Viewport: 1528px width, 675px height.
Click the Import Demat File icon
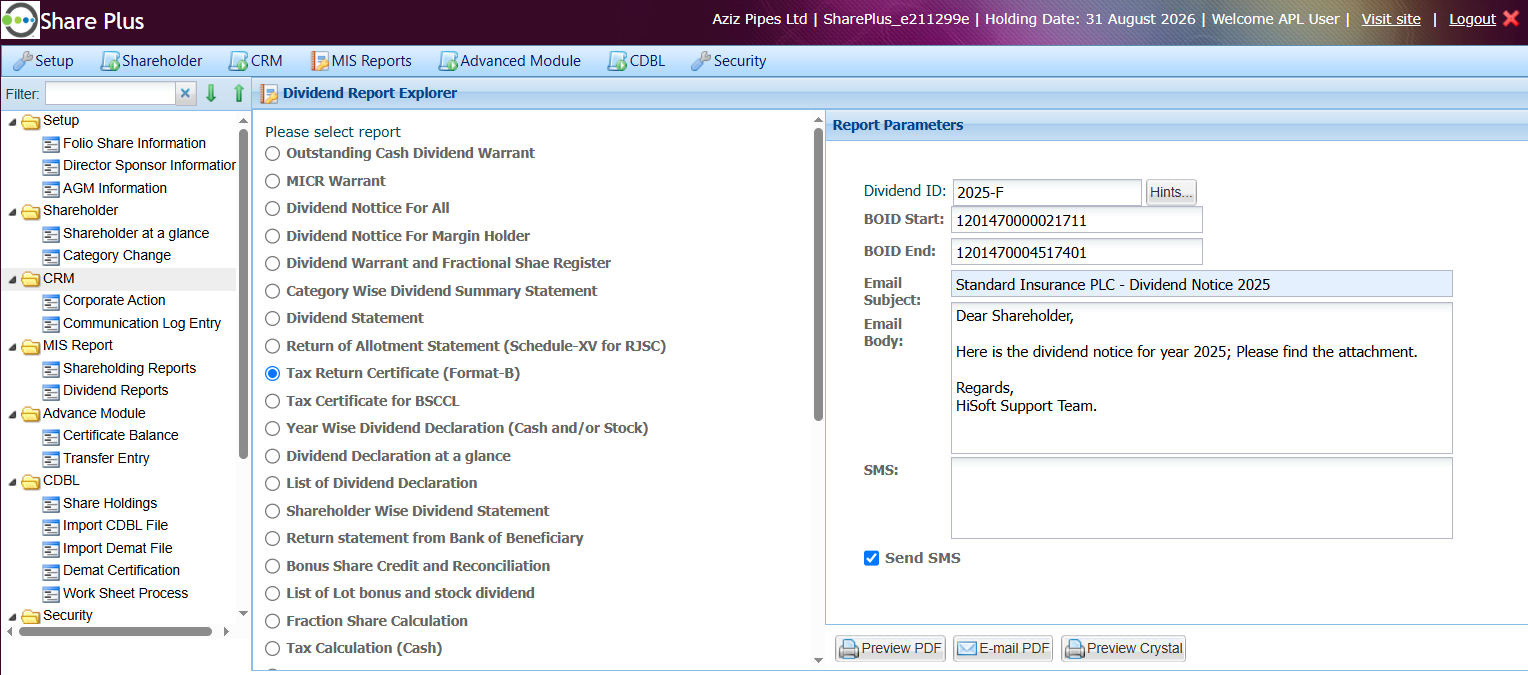click(x=51, y=549)
